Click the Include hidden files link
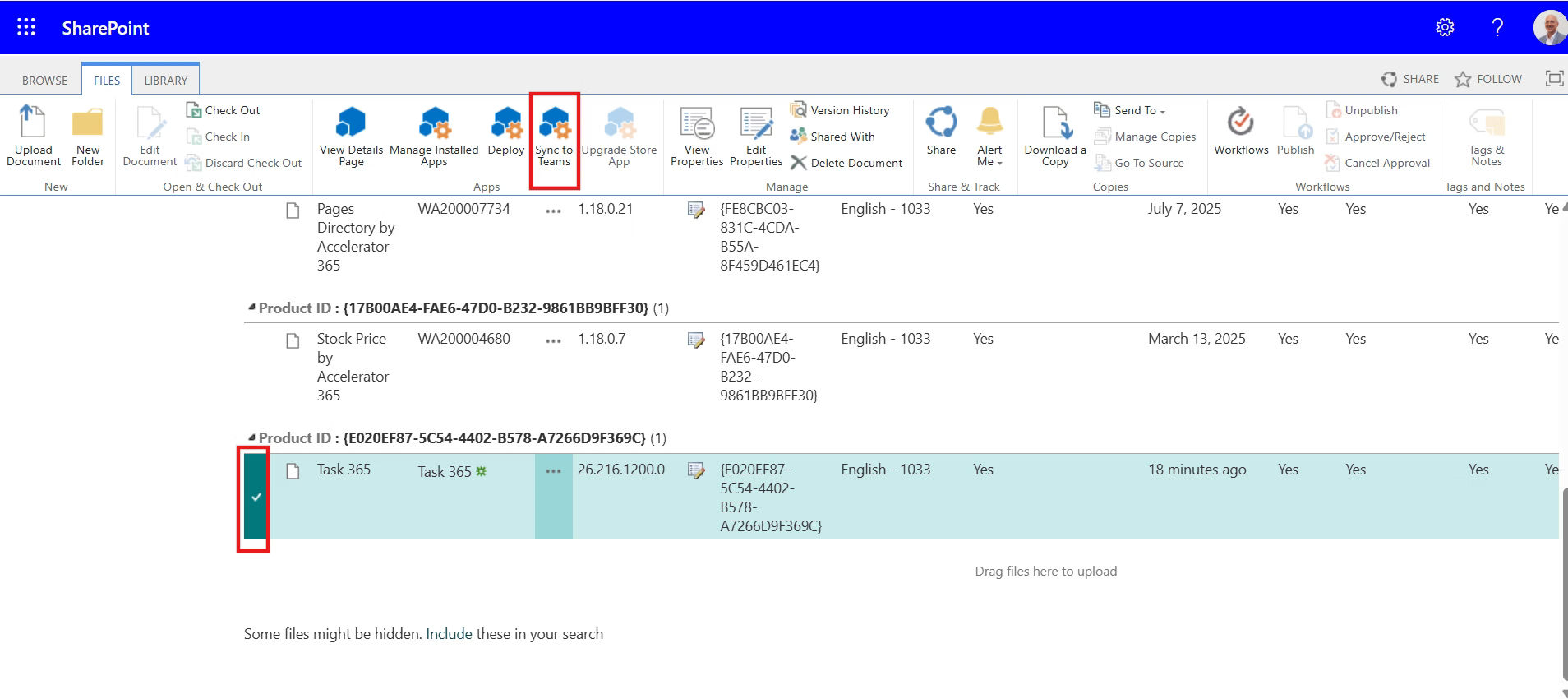Image resolution: width=1568 pixels, height=699 pixels. pos(449,634)
